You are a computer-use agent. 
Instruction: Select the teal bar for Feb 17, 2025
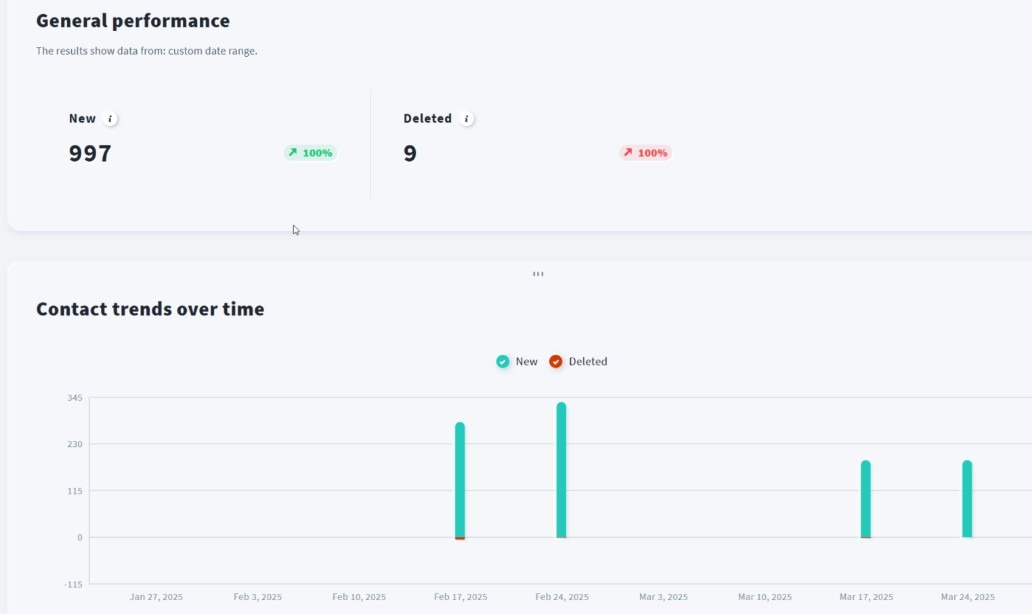pos(460,479)
